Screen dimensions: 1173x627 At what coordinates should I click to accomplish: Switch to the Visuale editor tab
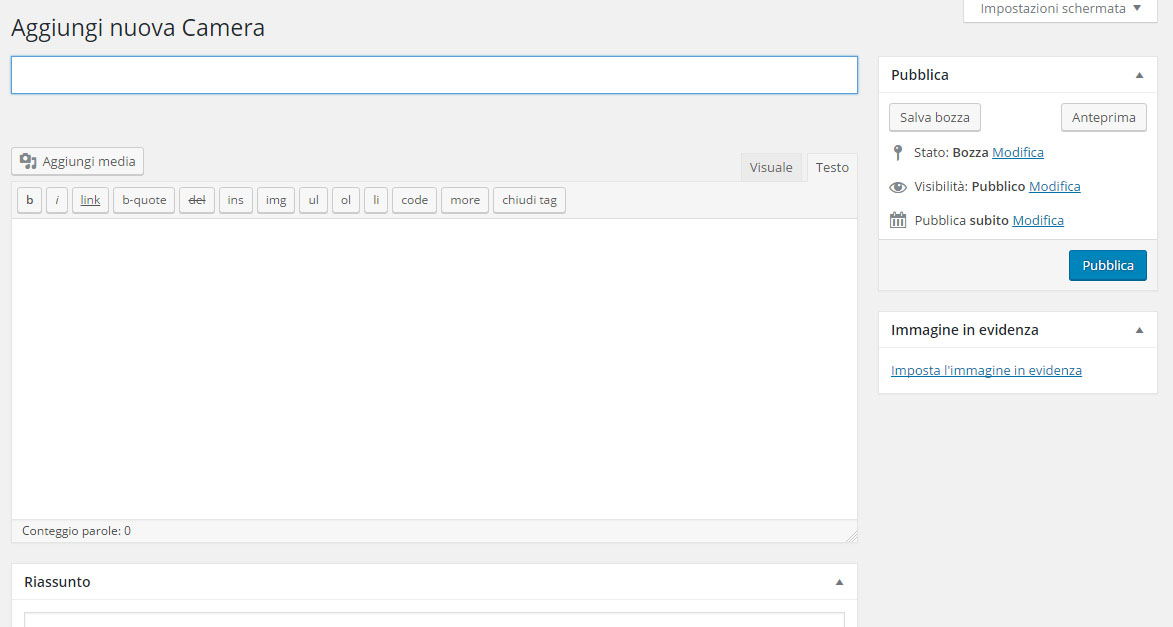click(x=771, y=167)
